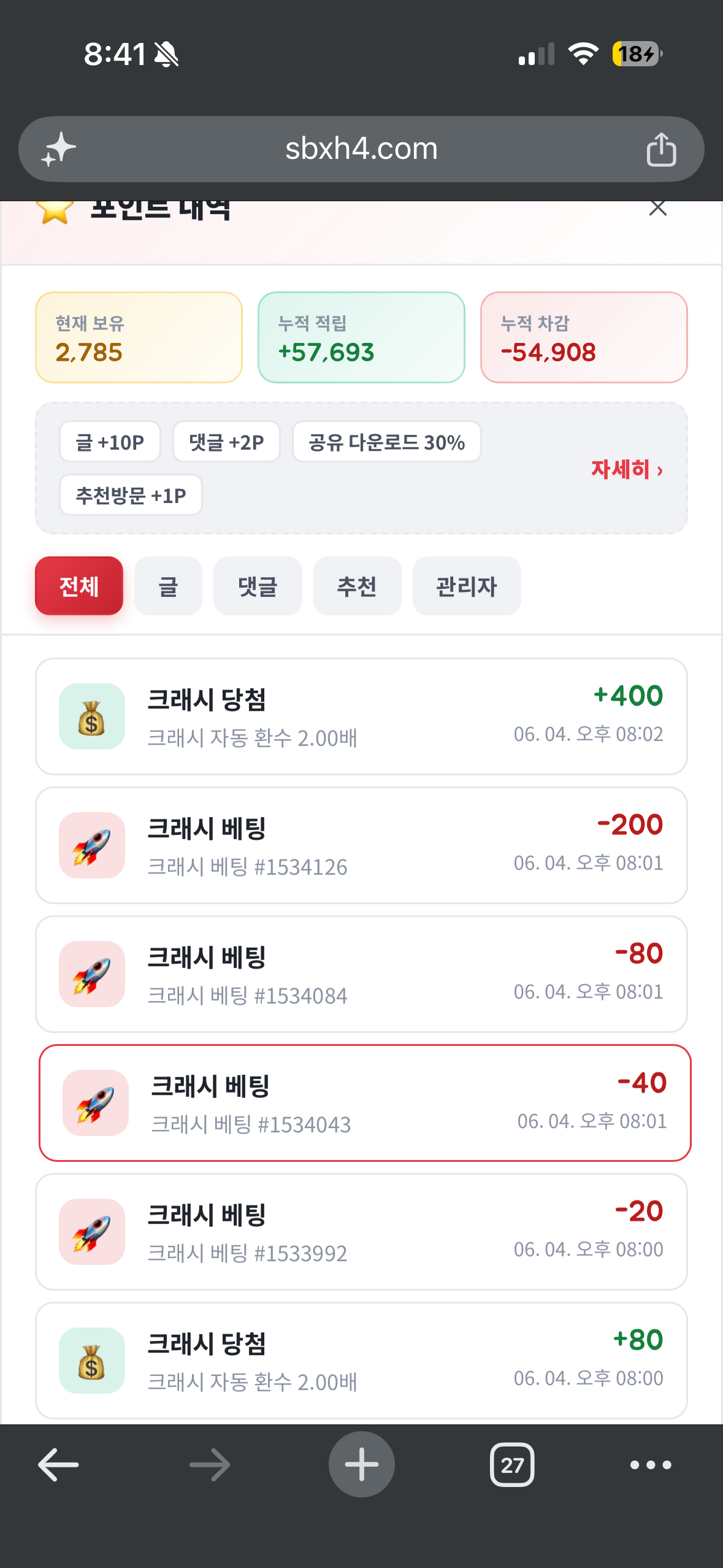
Task: Tap the 누적 적립 +57,693 card
Action: [361, 337]
